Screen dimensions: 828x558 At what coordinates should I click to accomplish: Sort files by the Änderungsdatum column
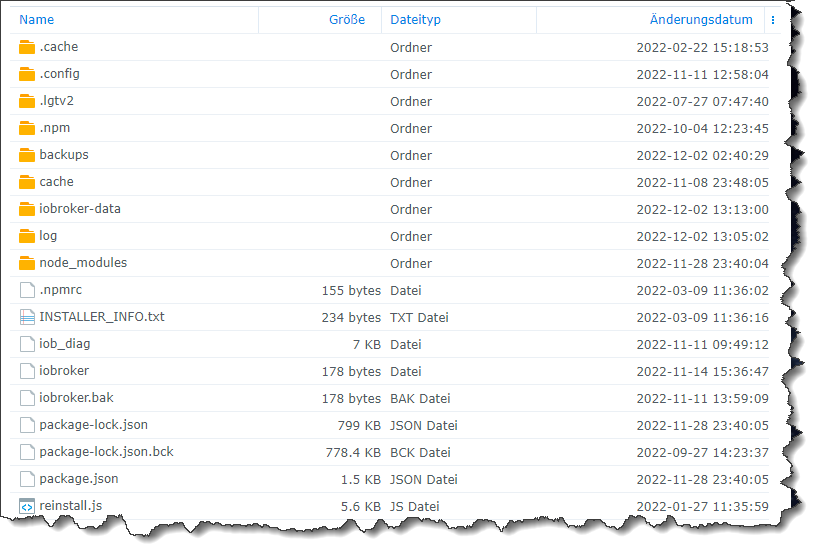point(701,20)
